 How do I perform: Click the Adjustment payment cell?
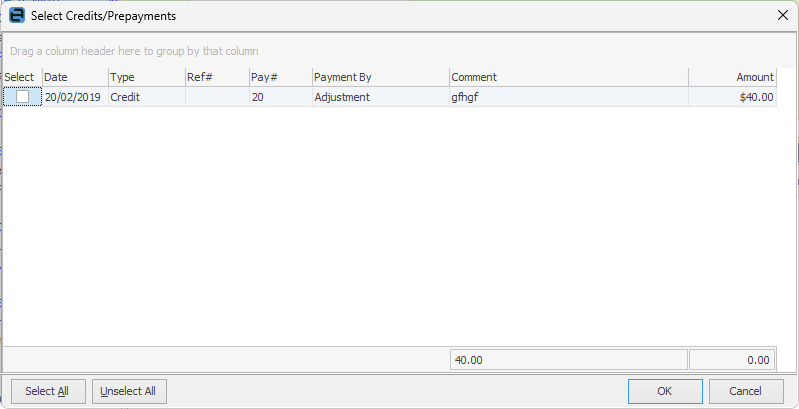[x=381, y=97]
